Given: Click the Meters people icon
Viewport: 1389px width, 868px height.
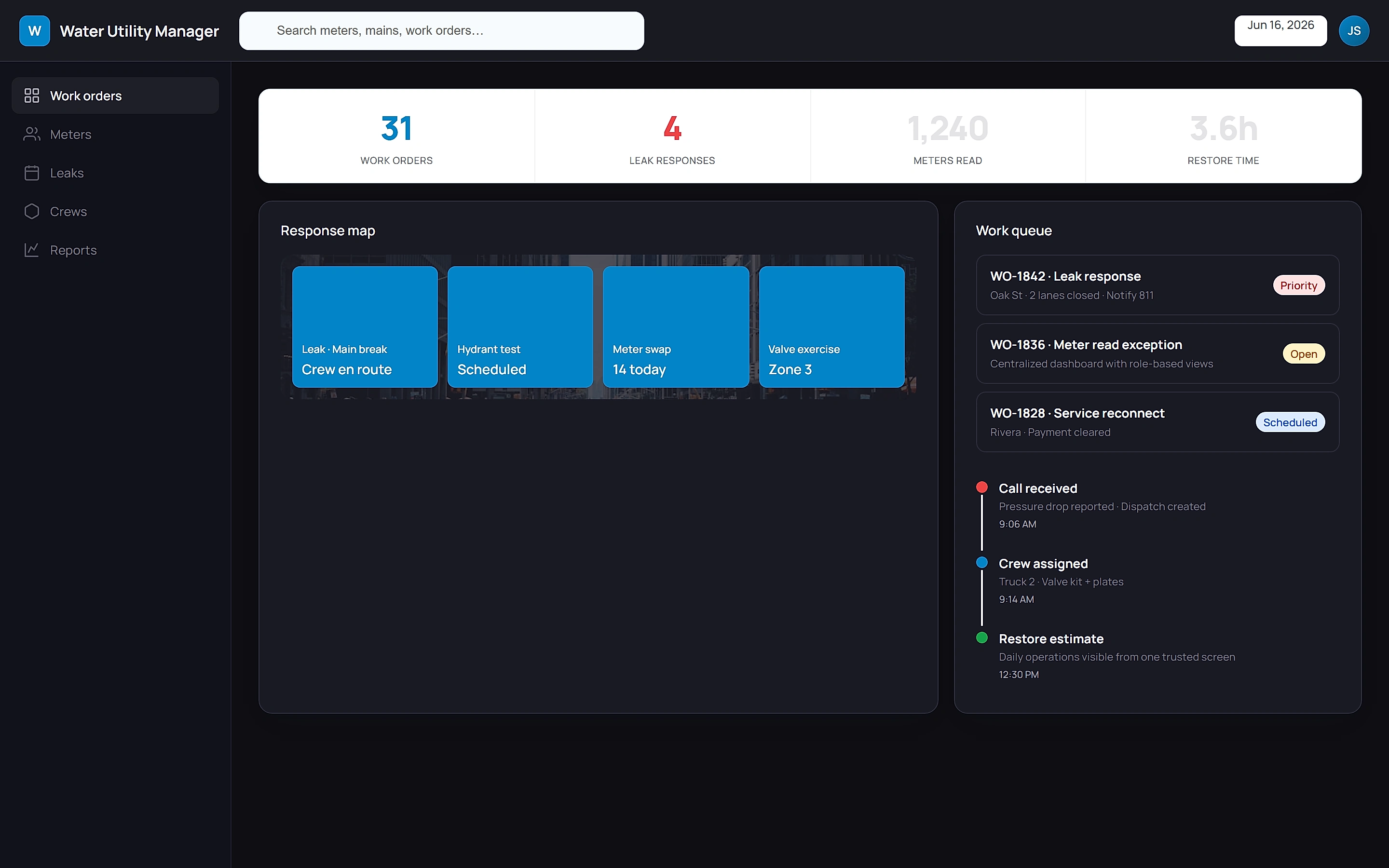Looking at the screenshot, I should coord(31,134).
